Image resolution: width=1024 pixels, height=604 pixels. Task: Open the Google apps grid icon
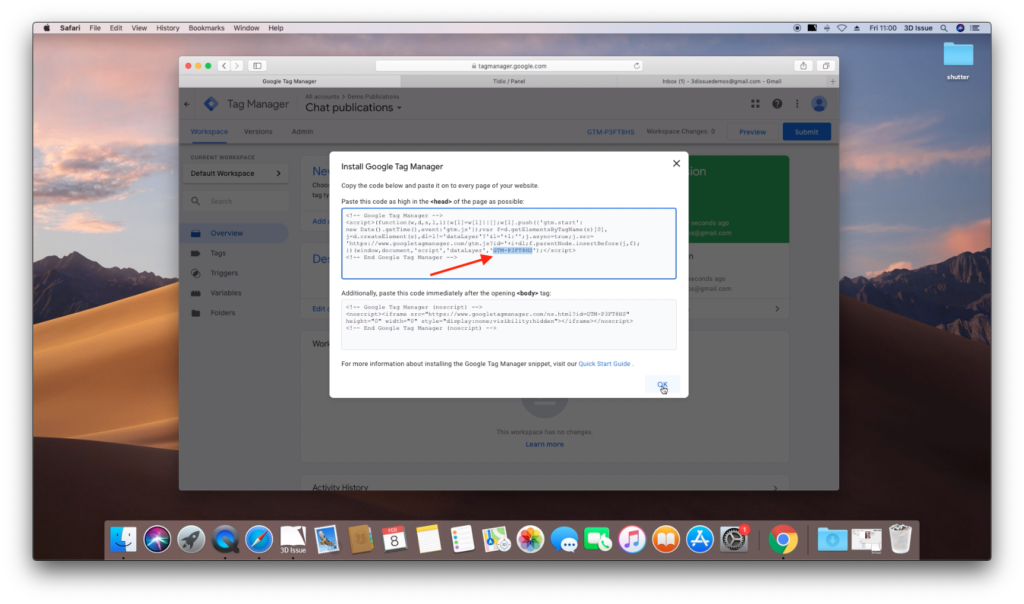(755, 103)
